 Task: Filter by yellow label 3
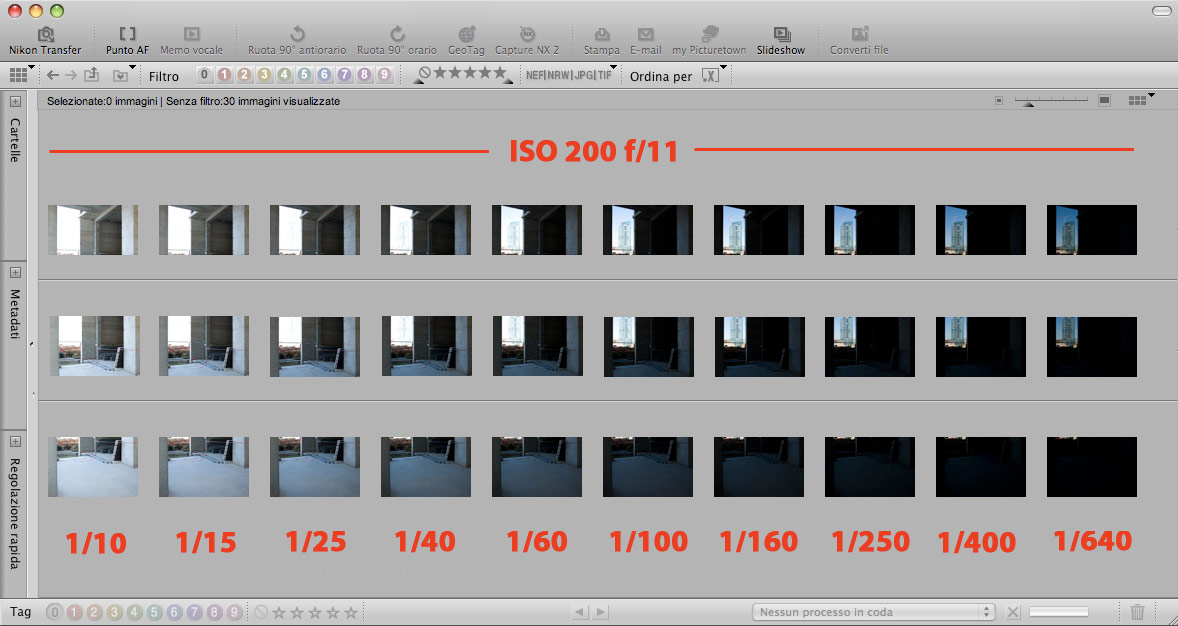pyautogui.click(x=264, y=75)
